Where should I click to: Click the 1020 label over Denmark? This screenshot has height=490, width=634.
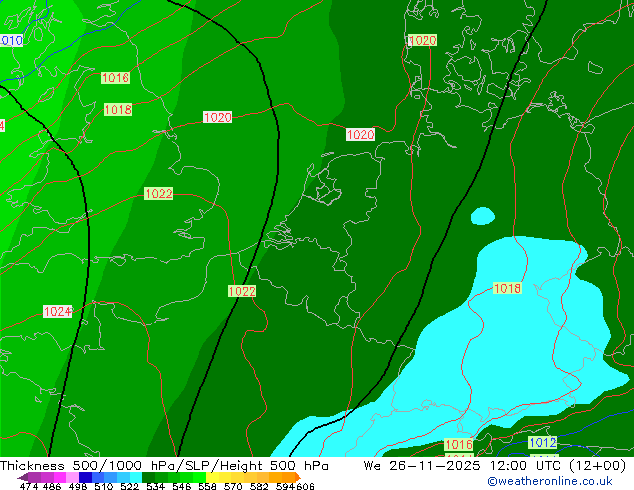422,40
